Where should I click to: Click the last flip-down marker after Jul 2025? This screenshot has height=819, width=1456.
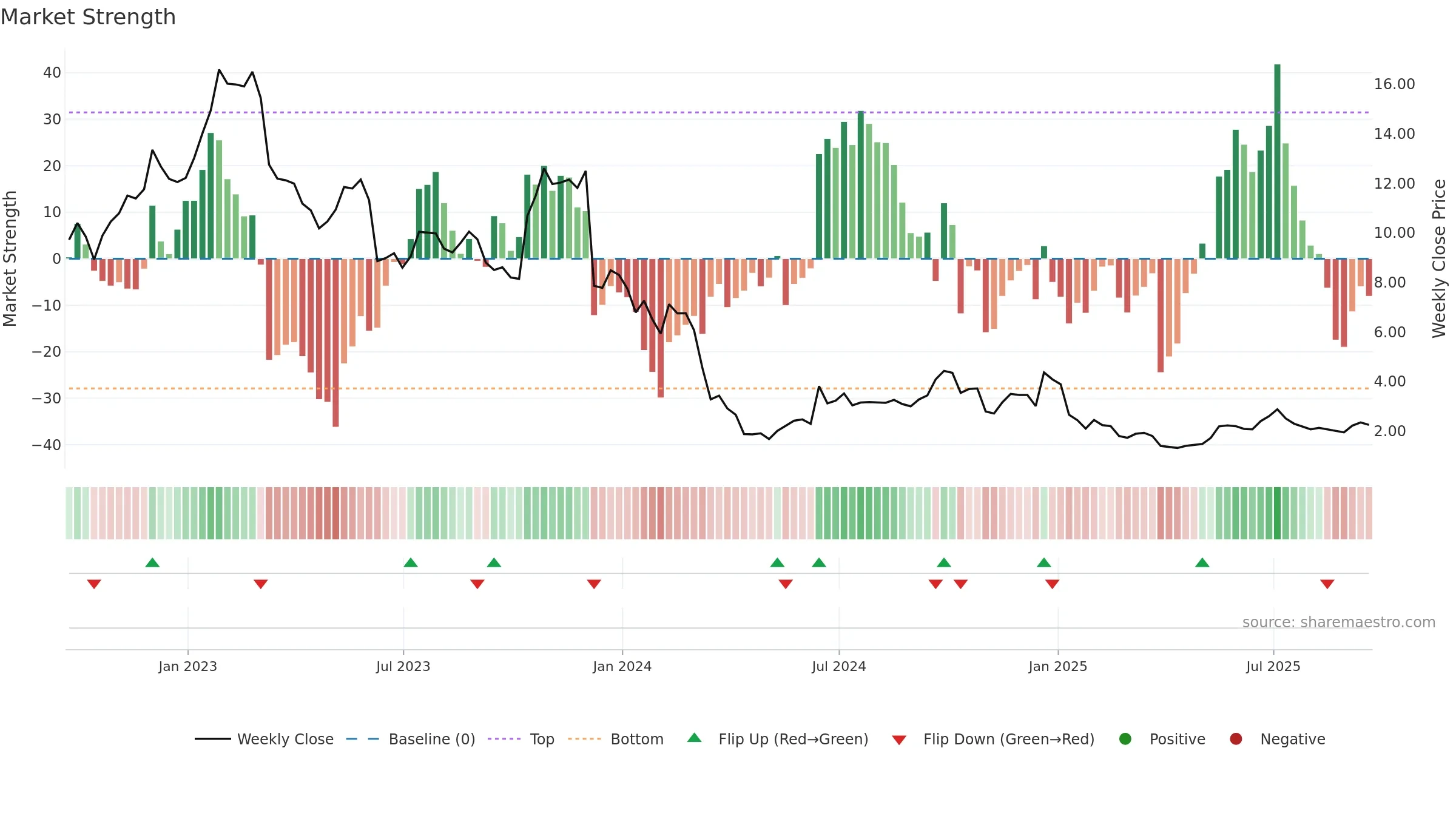(x=1327, y=584)
